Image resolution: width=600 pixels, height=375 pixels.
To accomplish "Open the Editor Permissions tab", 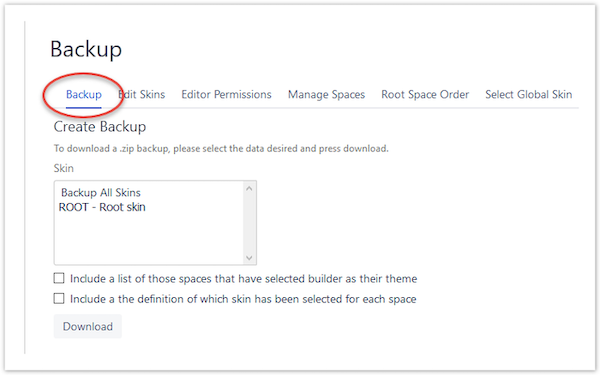I will click(x=226, y=95).
